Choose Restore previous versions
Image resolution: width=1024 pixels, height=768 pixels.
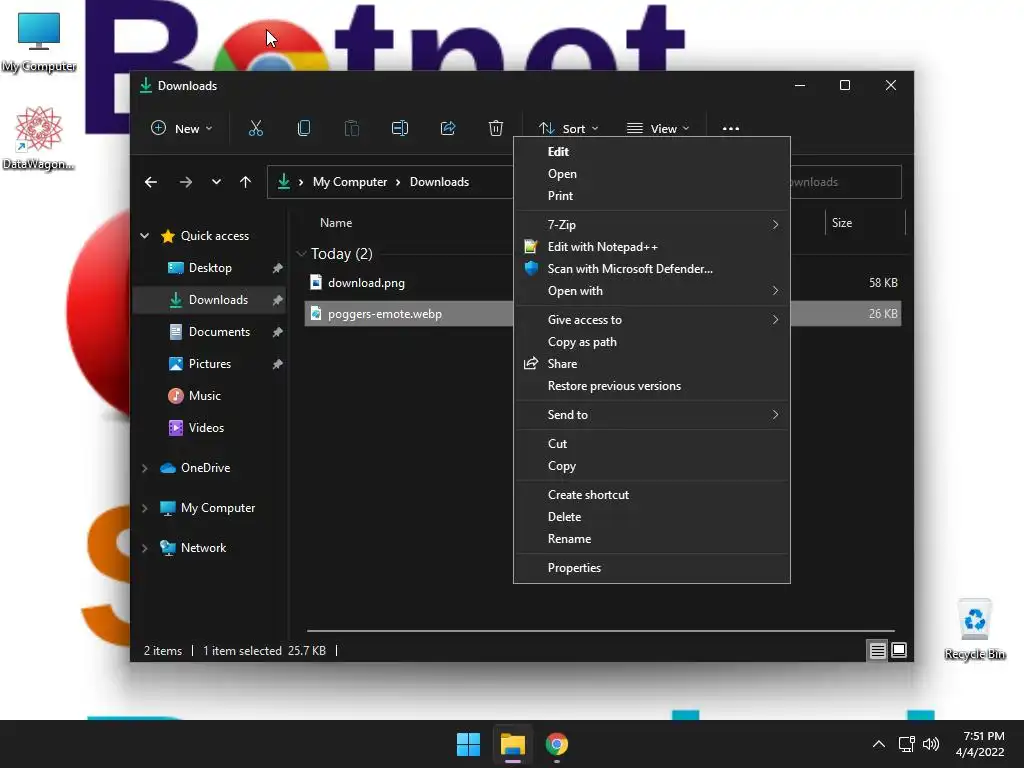652,386
